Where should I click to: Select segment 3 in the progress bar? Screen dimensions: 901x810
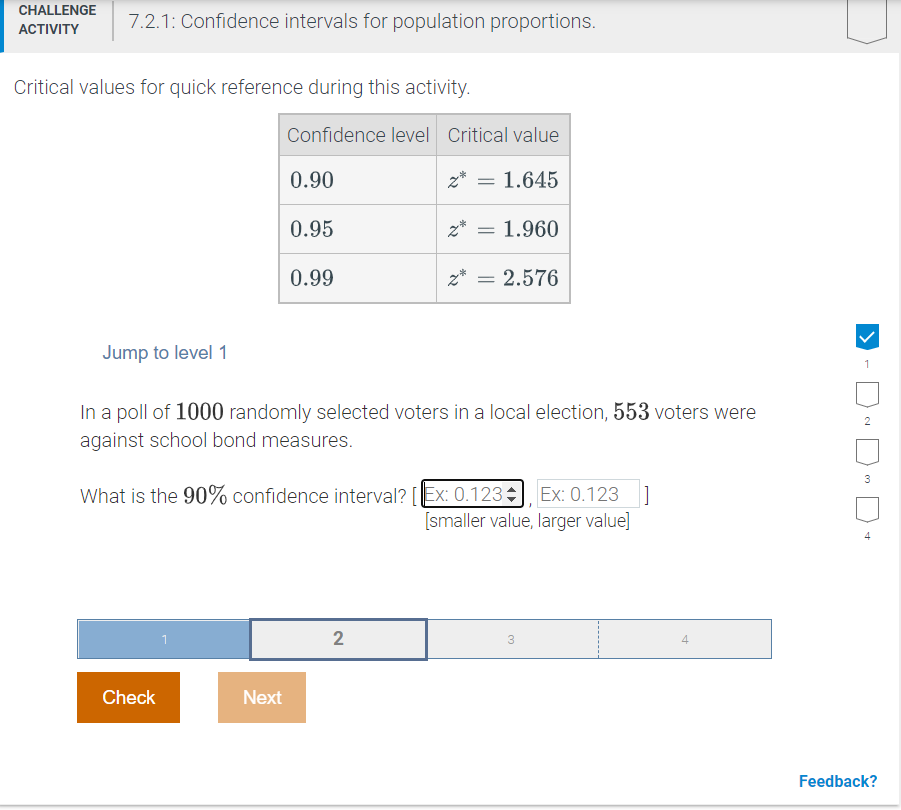(x=511, y=639)
